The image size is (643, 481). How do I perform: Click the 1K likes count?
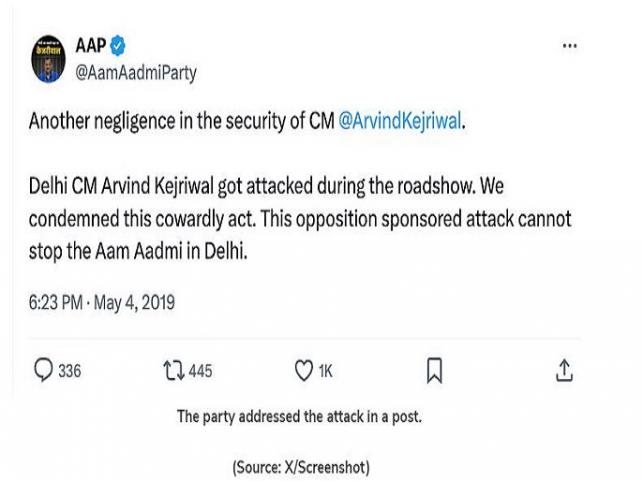point(326,371)
